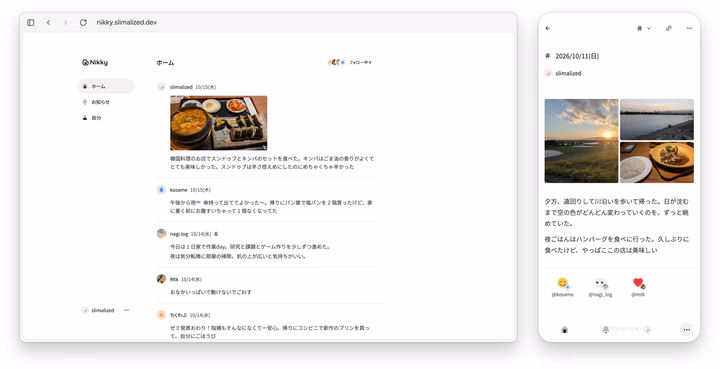Open the more options dots beside sidebar slimalized
The image size is (720, 369).
coord(127,310)
